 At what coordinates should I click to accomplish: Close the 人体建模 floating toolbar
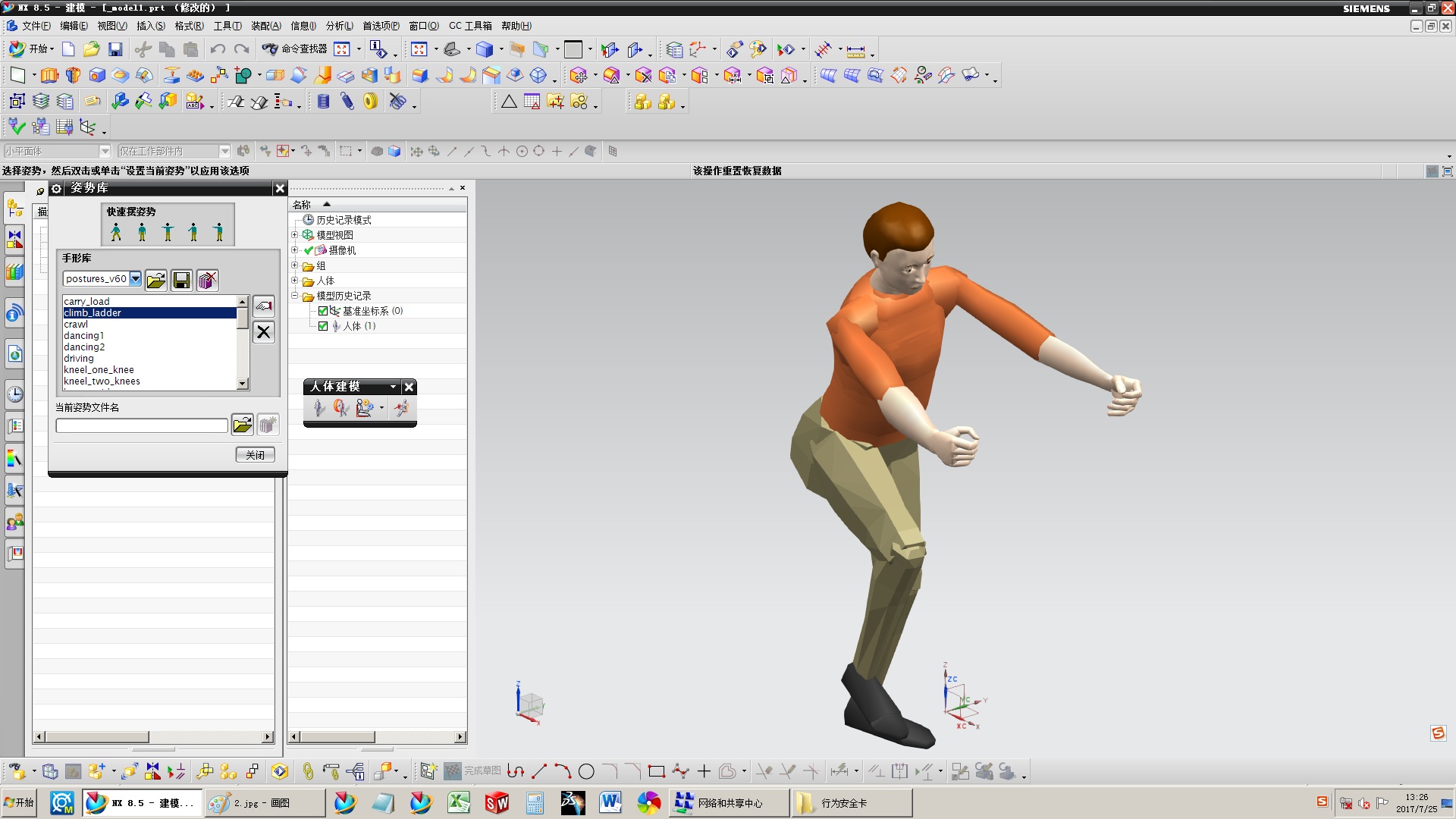coord(409,387)
